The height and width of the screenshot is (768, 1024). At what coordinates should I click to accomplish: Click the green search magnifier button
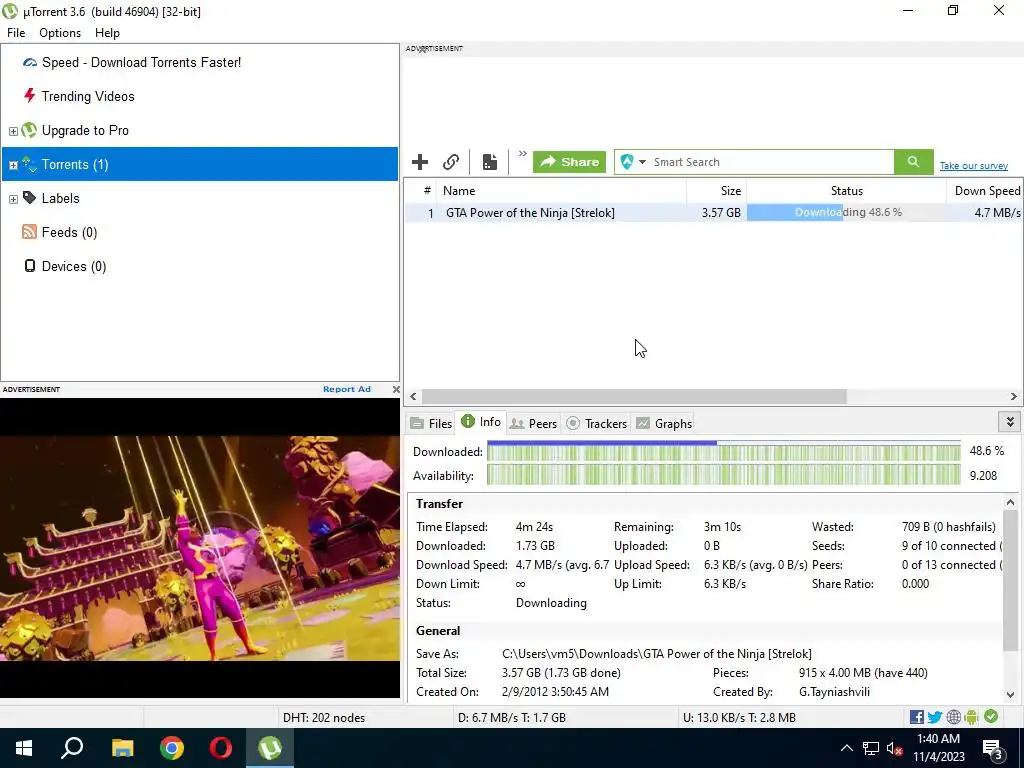[x=914, y=162]
